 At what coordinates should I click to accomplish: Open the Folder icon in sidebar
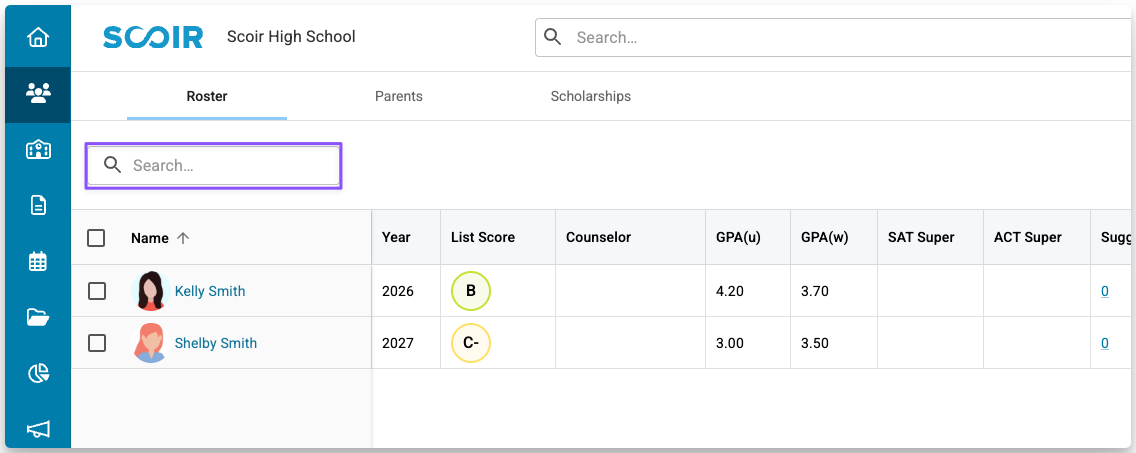click(x=38, y=318)
